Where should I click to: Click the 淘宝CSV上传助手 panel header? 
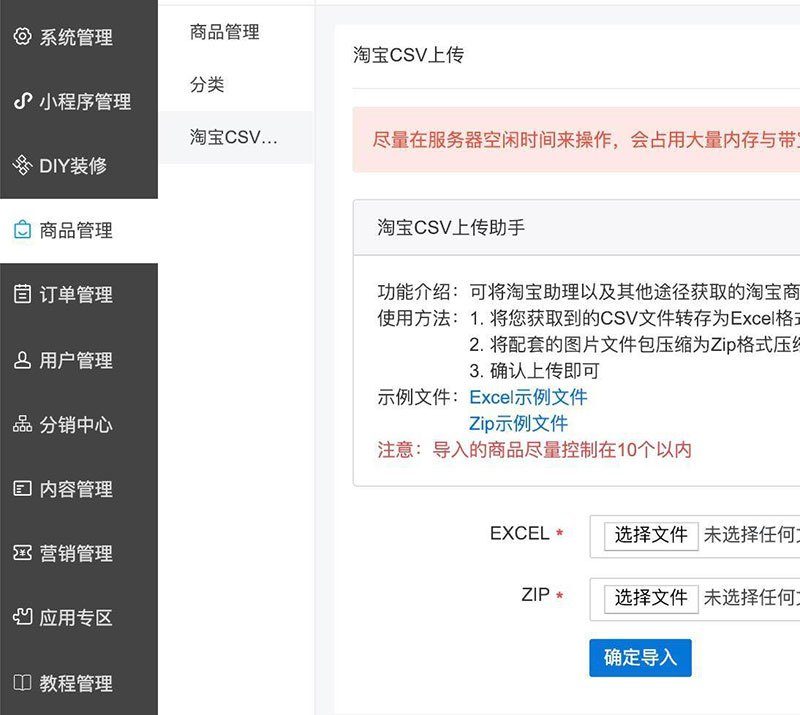451,228
